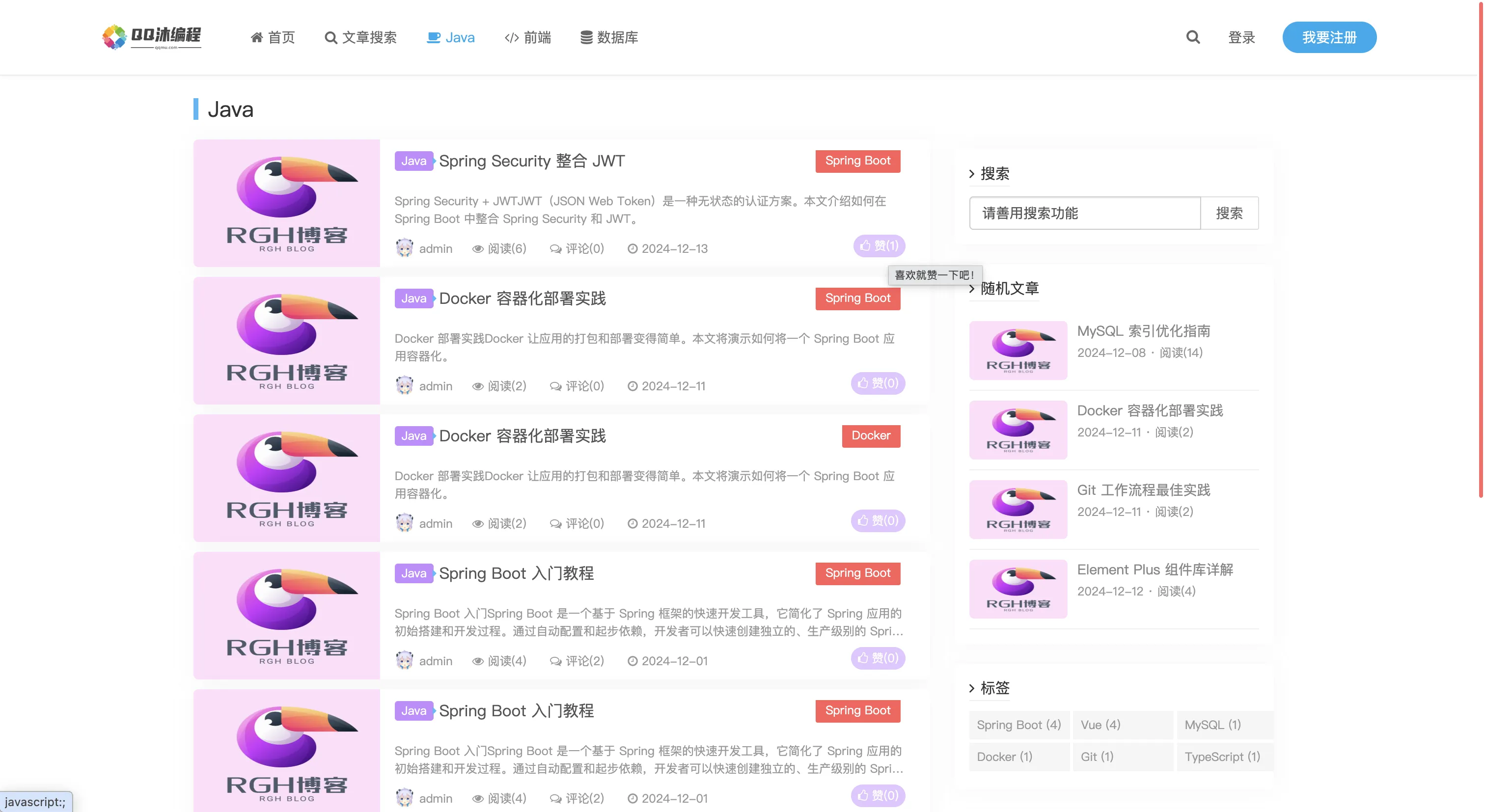1485x812 pixels.
Task: Open thumbnail of Spring Security 整合 JWT post
Action: click(286, 203)
